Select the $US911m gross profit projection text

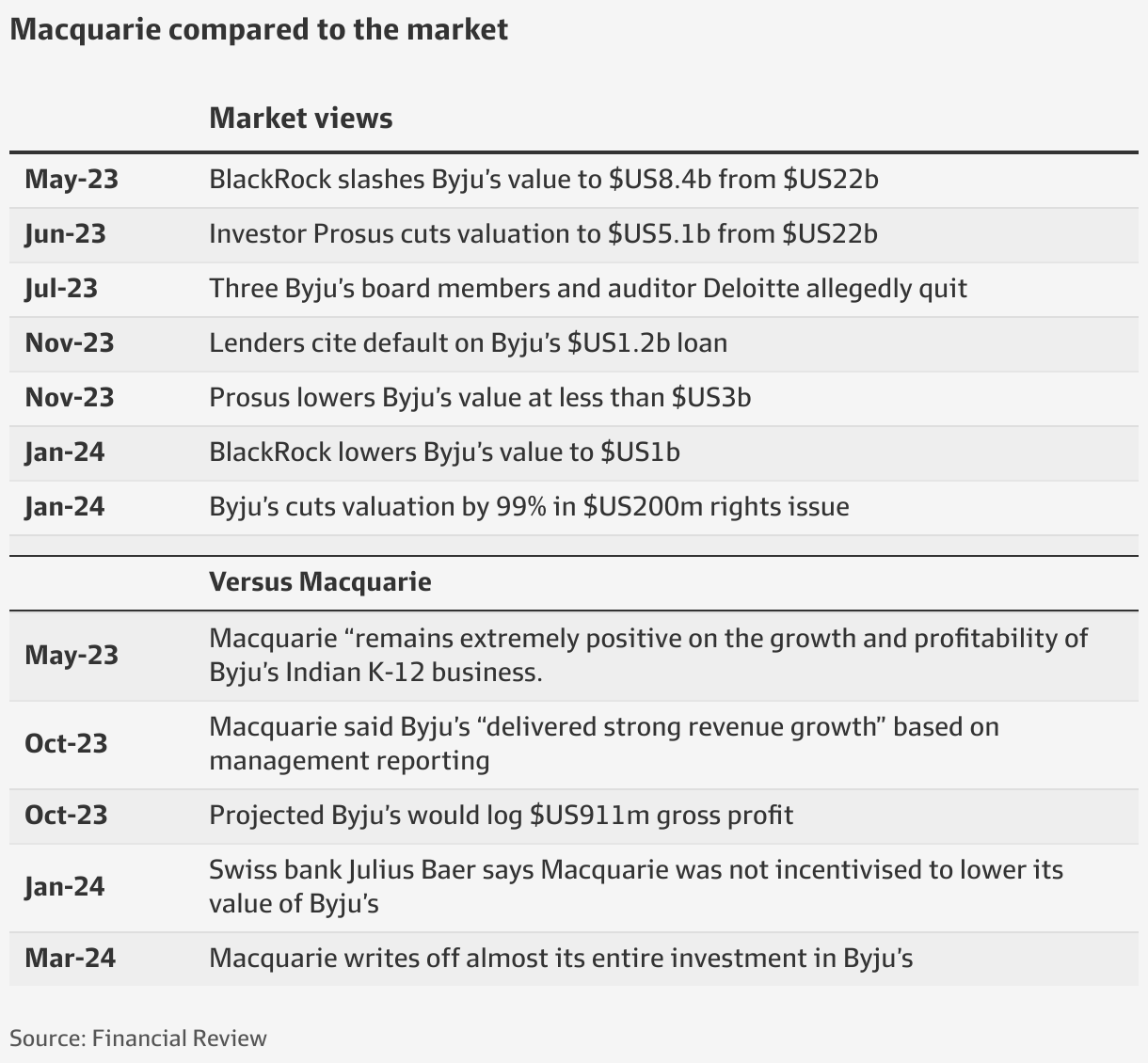pyautogui.click(x=501, y=815)
